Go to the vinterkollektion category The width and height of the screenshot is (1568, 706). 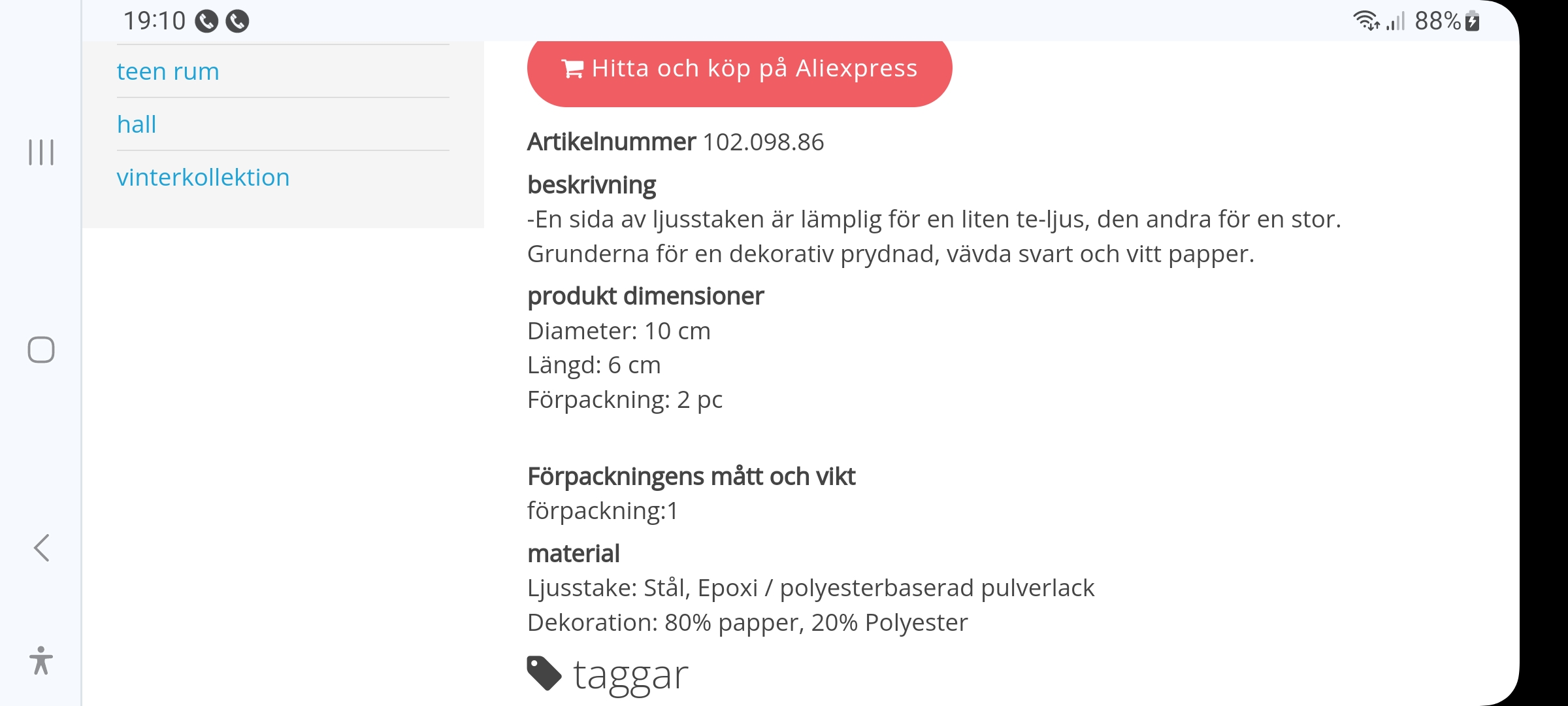(x=203, y=177)
